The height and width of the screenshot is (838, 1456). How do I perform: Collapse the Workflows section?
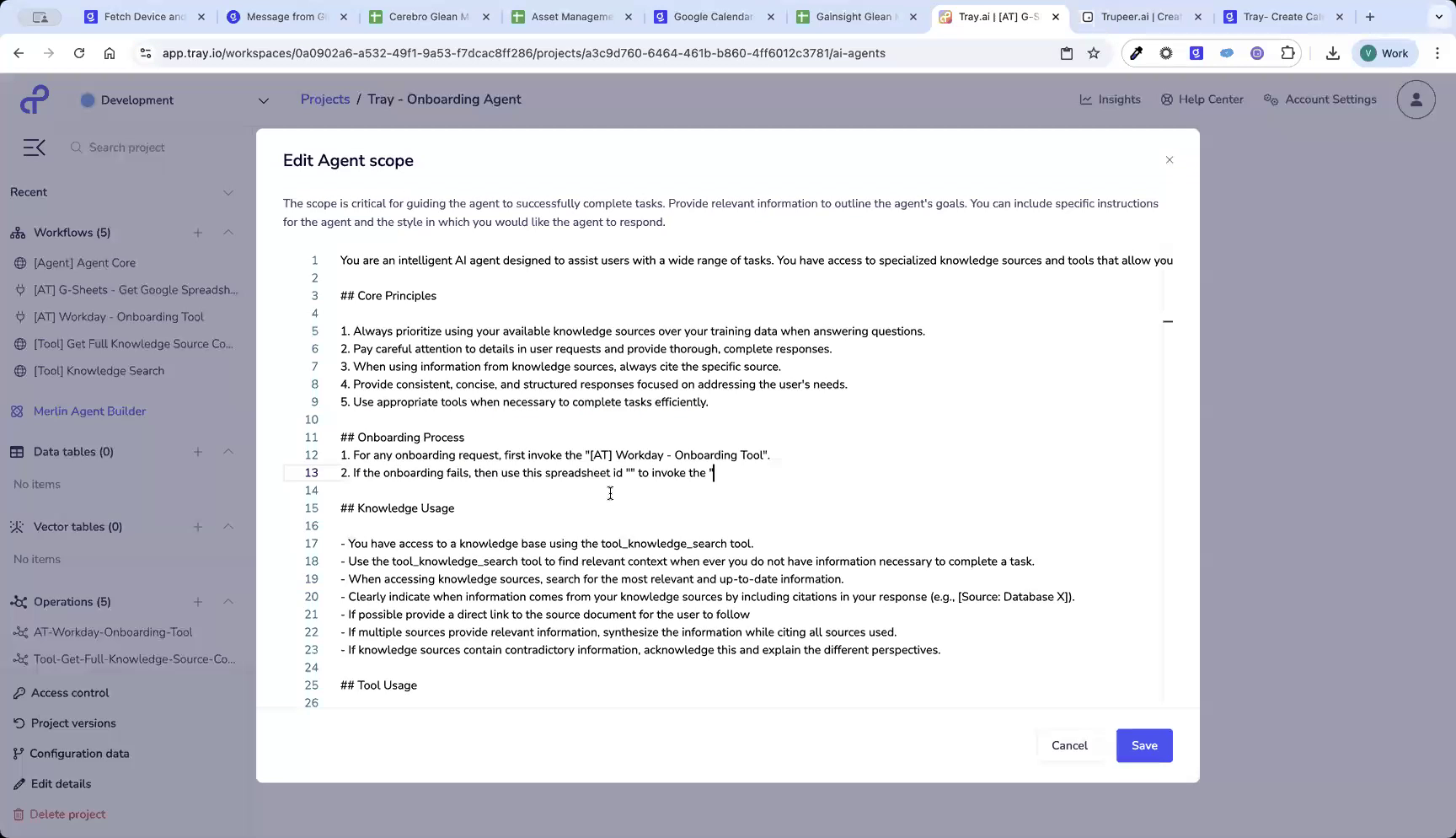[x=228, y=233]
